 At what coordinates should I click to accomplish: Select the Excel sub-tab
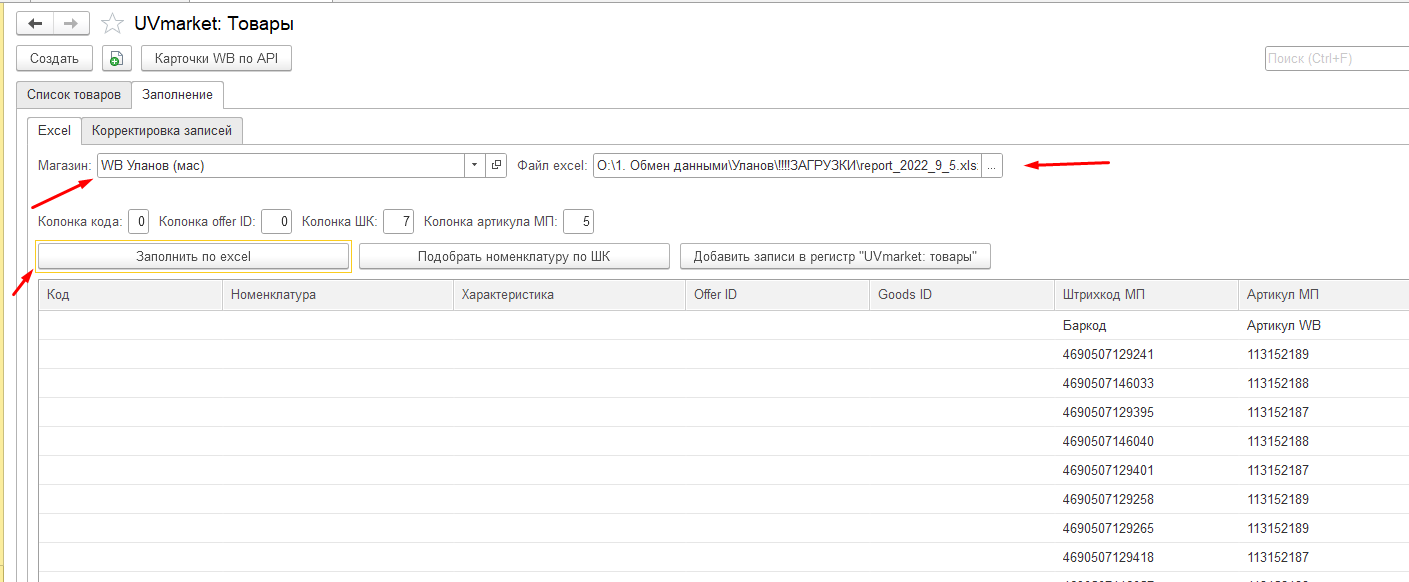click(54, 131)
